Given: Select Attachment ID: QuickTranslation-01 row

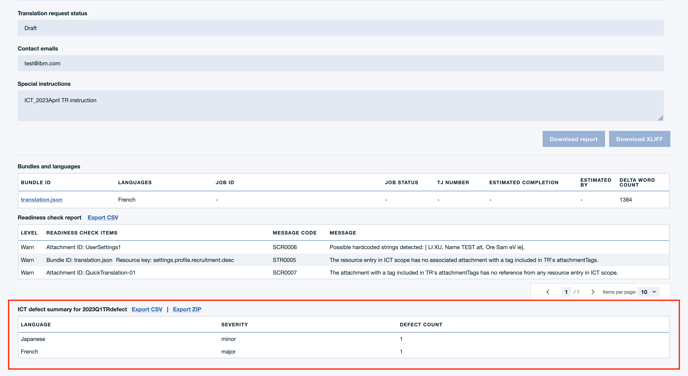Looking at the screenshot, I should (x=344, y=273).
